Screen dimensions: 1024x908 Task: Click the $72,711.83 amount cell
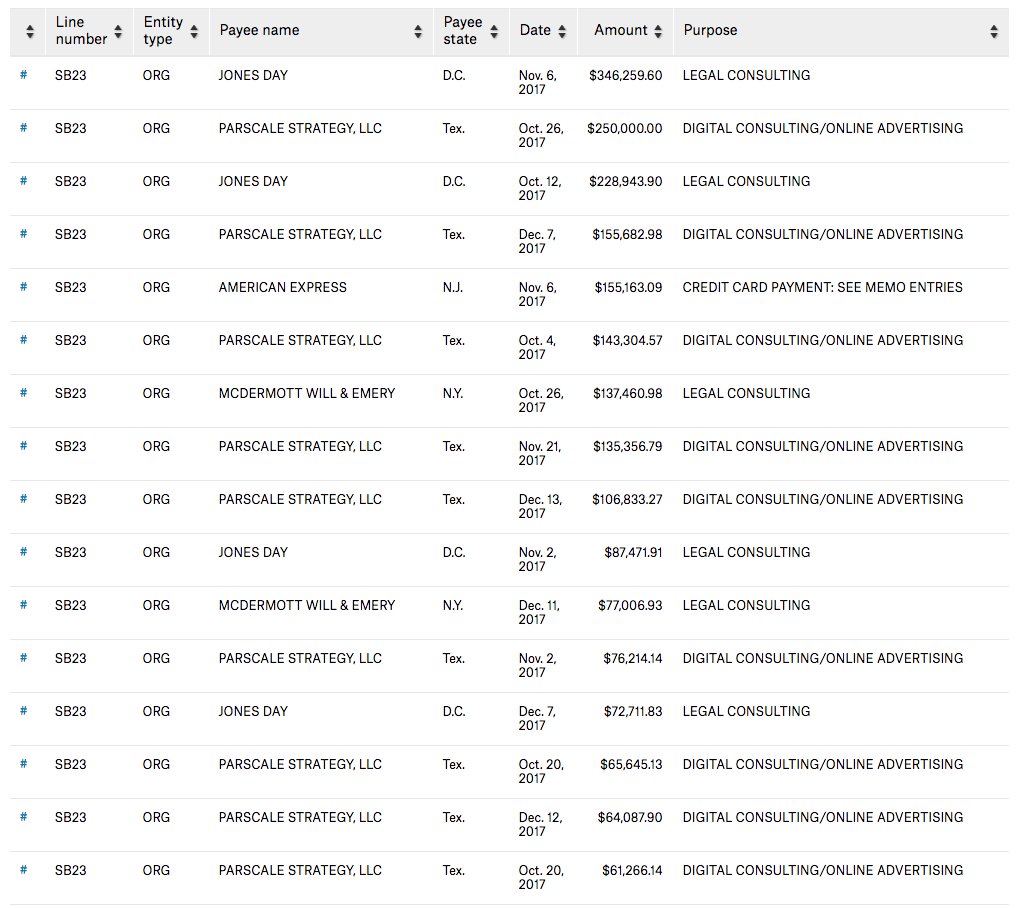point(633,711)
